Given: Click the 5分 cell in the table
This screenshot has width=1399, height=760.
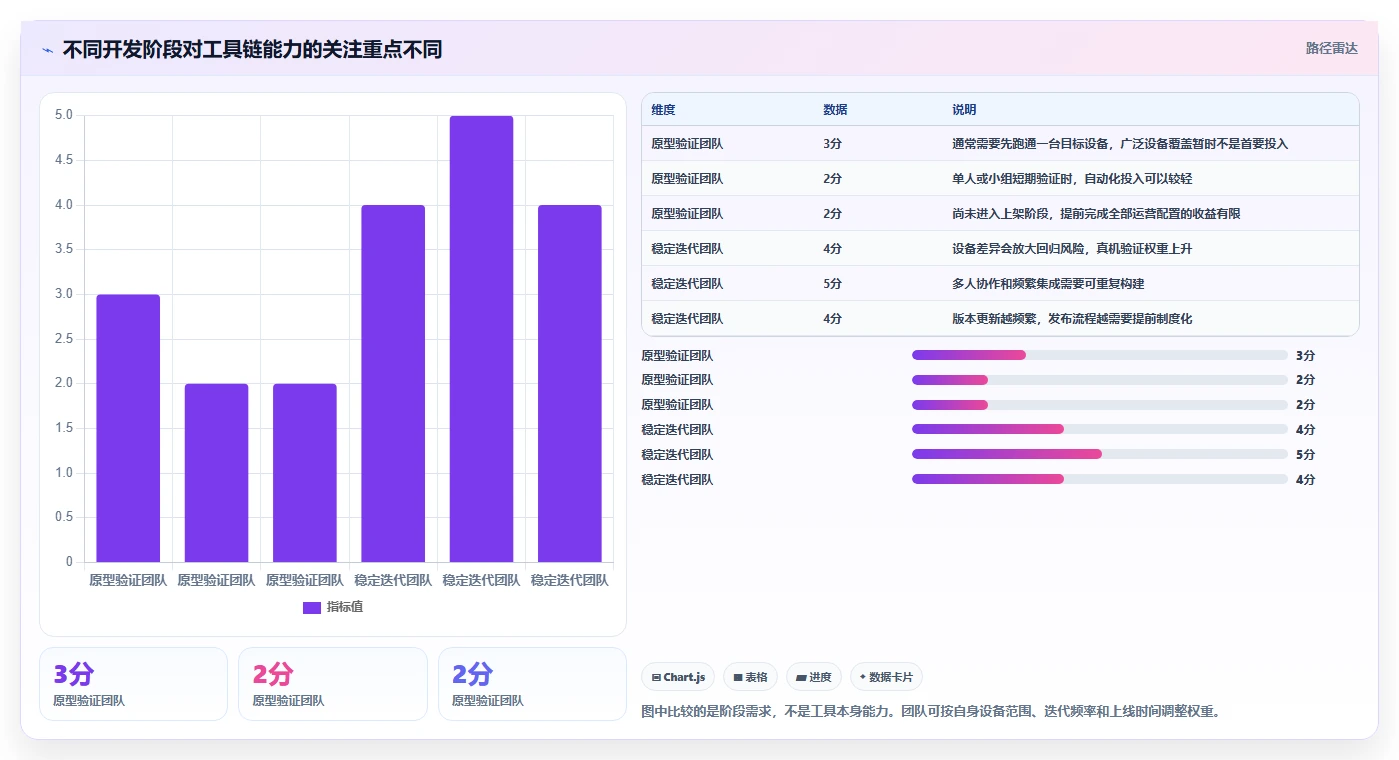Looking at the screenshot, I should pos(832,284).
